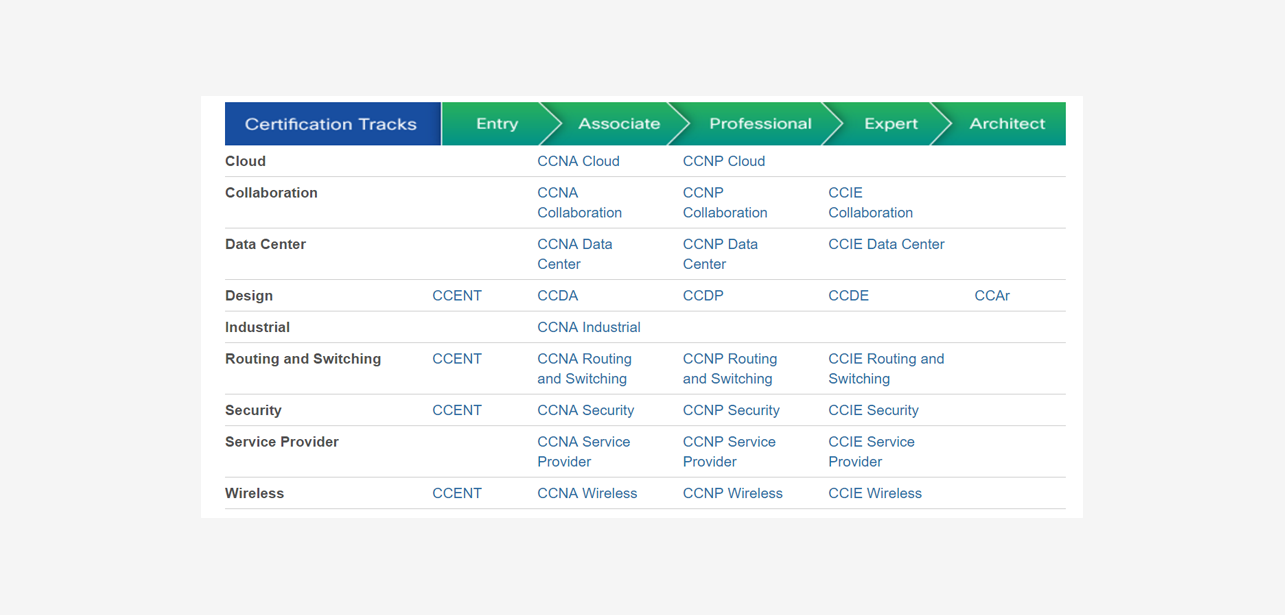Click the Security track label

click(x=253, y=410)
